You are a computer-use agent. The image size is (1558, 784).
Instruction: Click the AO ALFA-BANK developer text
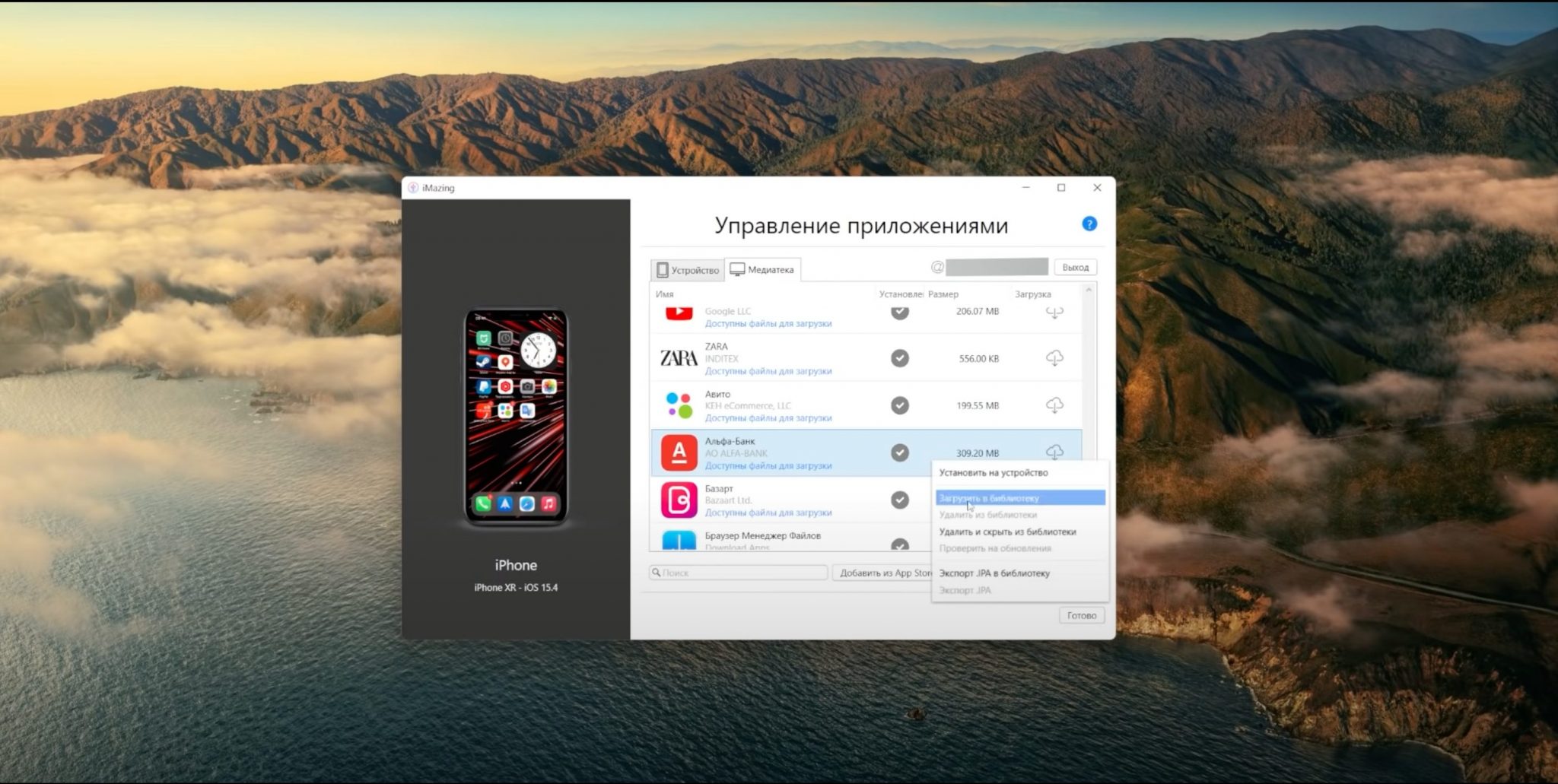pos(736,453)
